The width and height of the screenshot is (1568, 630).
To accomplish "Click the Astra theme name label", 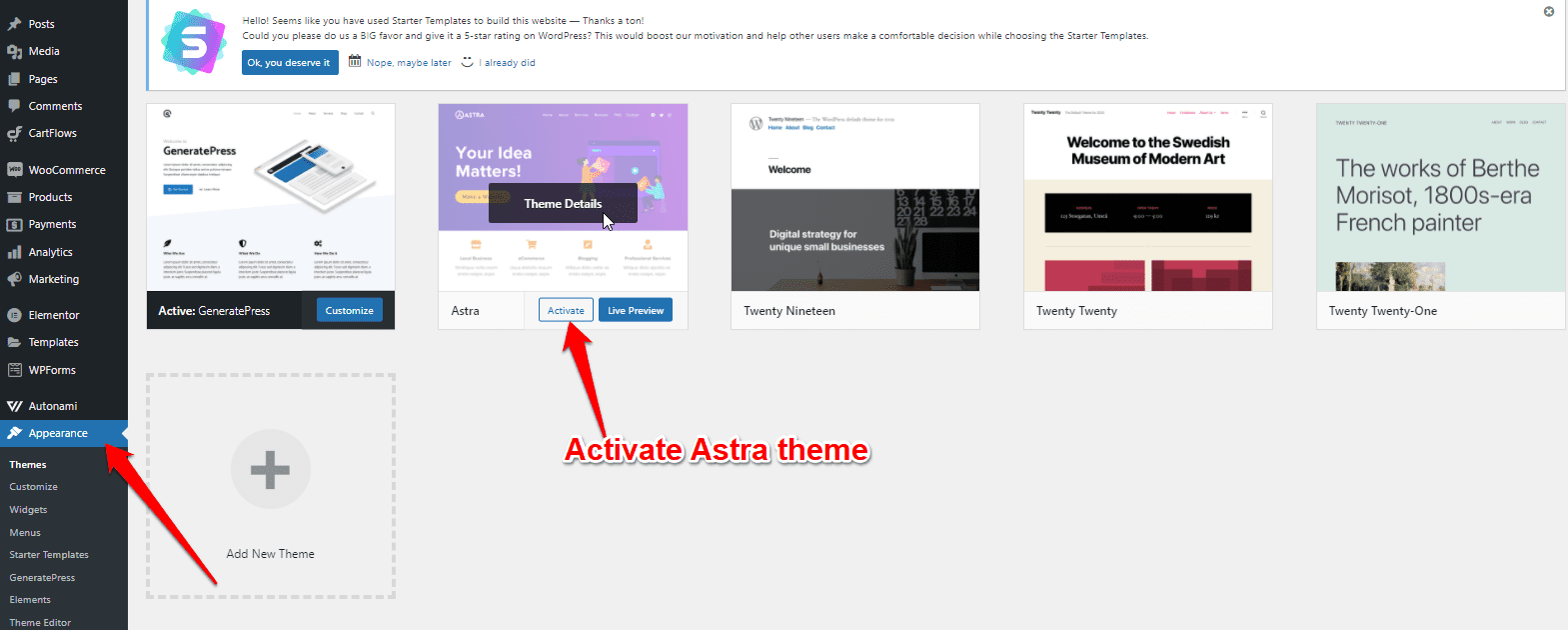I will pos(465,311).
